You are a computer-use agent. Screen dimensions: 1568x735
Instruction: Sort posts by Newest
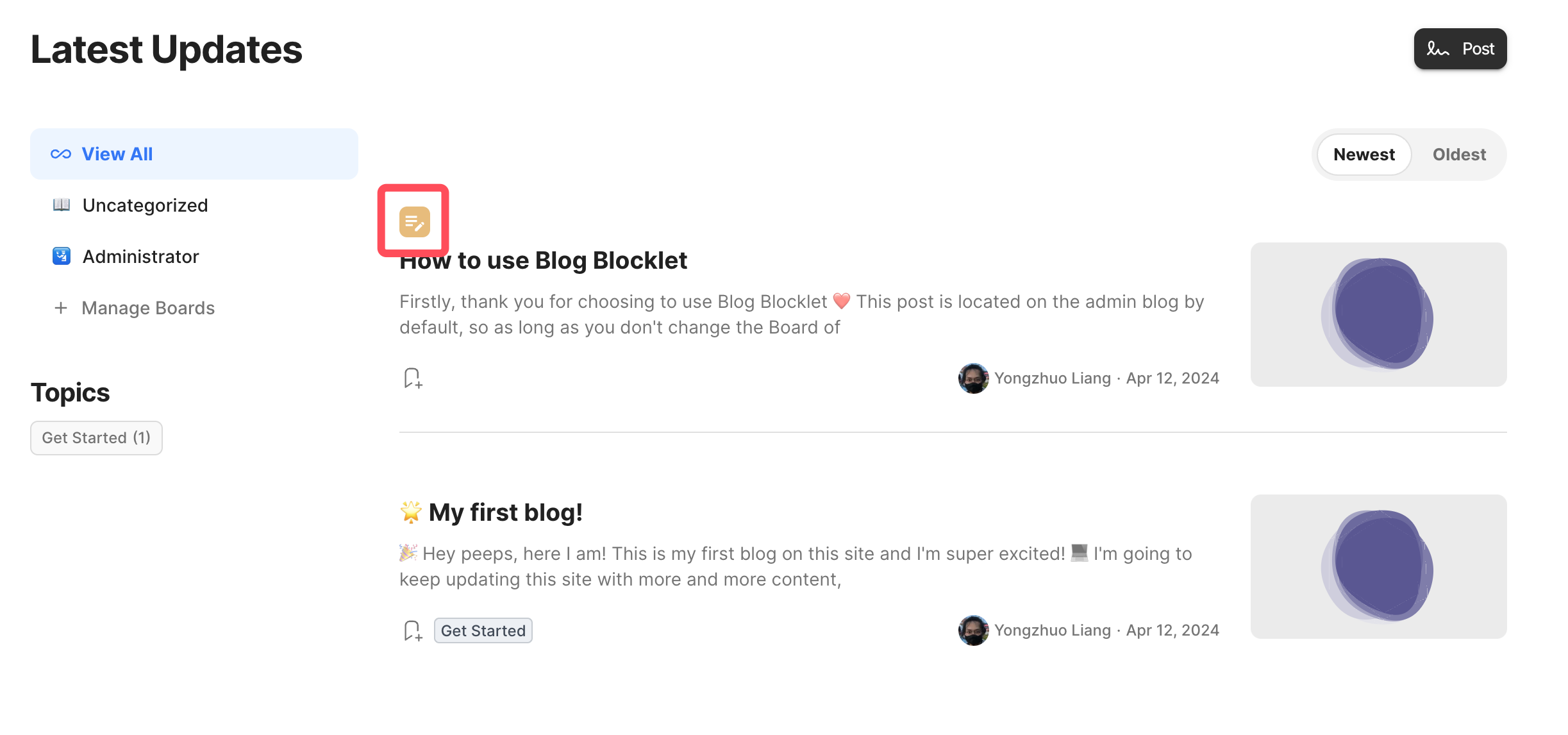[x=1364, y=155]
